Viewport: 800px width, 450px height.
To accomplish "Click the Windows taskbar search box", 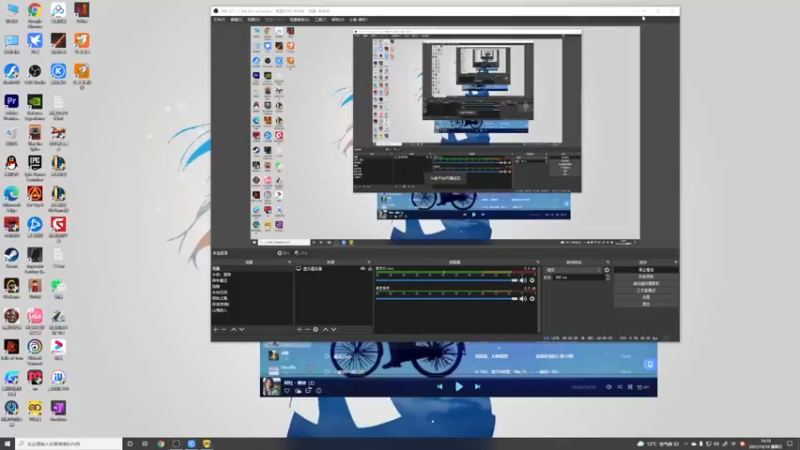I will click(68, 444).
